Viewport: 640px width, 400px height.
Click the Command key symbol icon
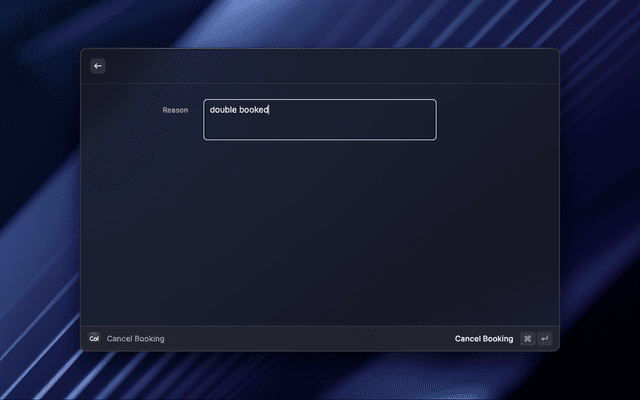click(527, 339)
